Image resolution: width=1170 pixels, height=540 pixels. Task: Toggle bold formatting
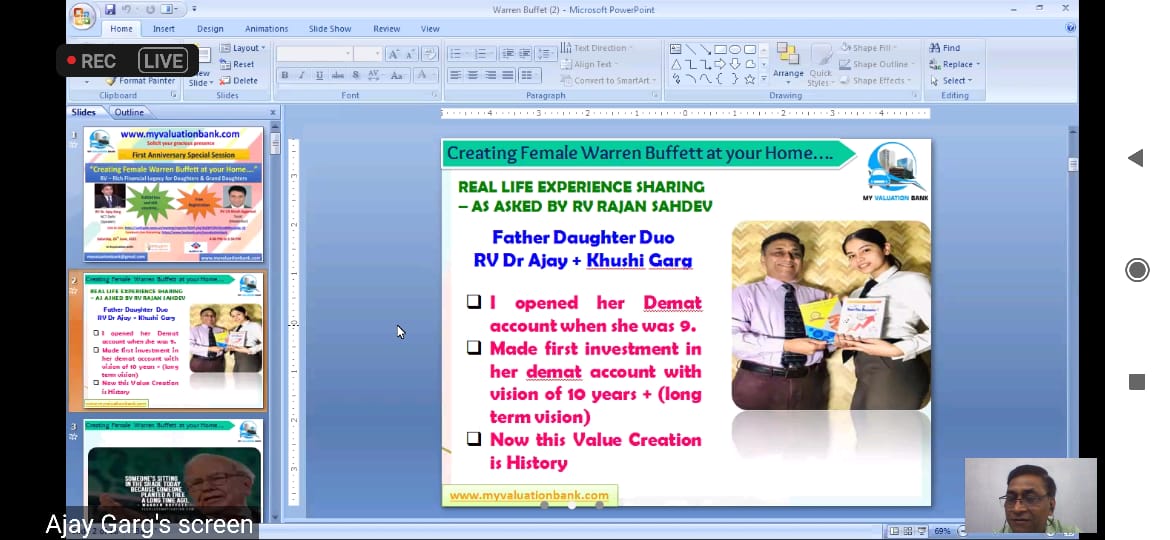pyautogui.click(x=284, y=75)
